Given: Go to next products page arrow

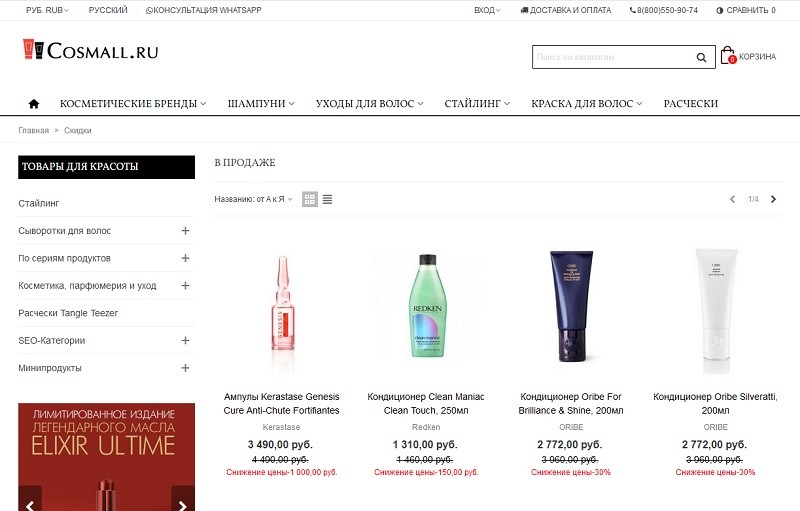Looking at the screenshot, I should coord(773,199).
